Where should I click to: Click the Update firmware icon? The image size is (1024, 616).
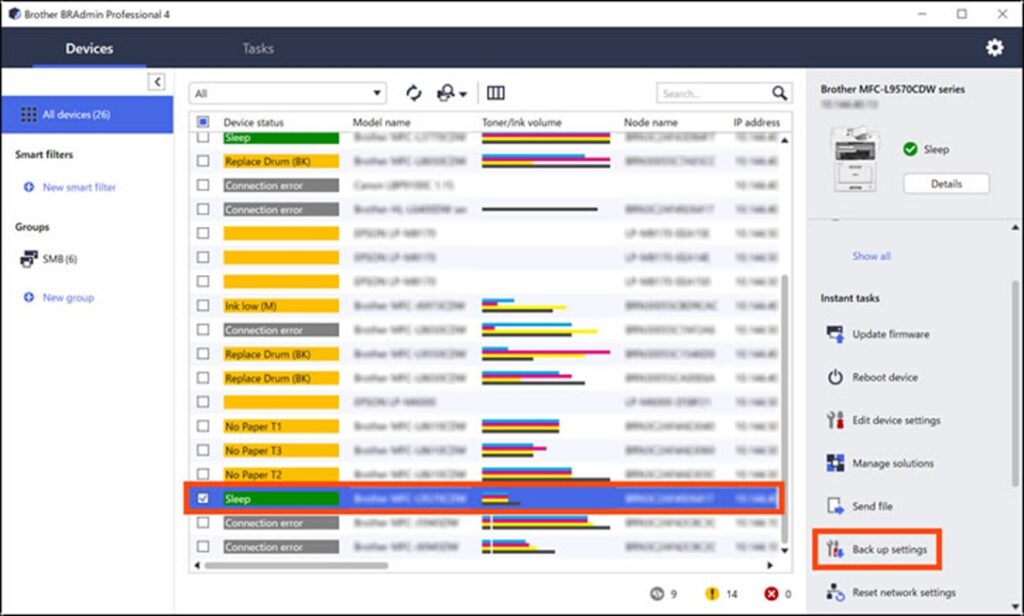[x=835, y=334]
